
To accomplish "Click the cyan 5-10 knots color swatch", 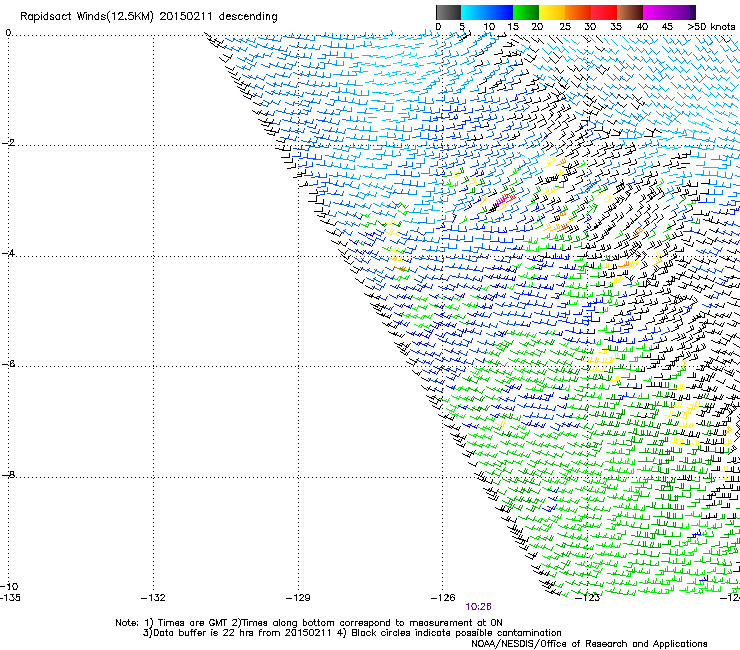I will 474,12.
